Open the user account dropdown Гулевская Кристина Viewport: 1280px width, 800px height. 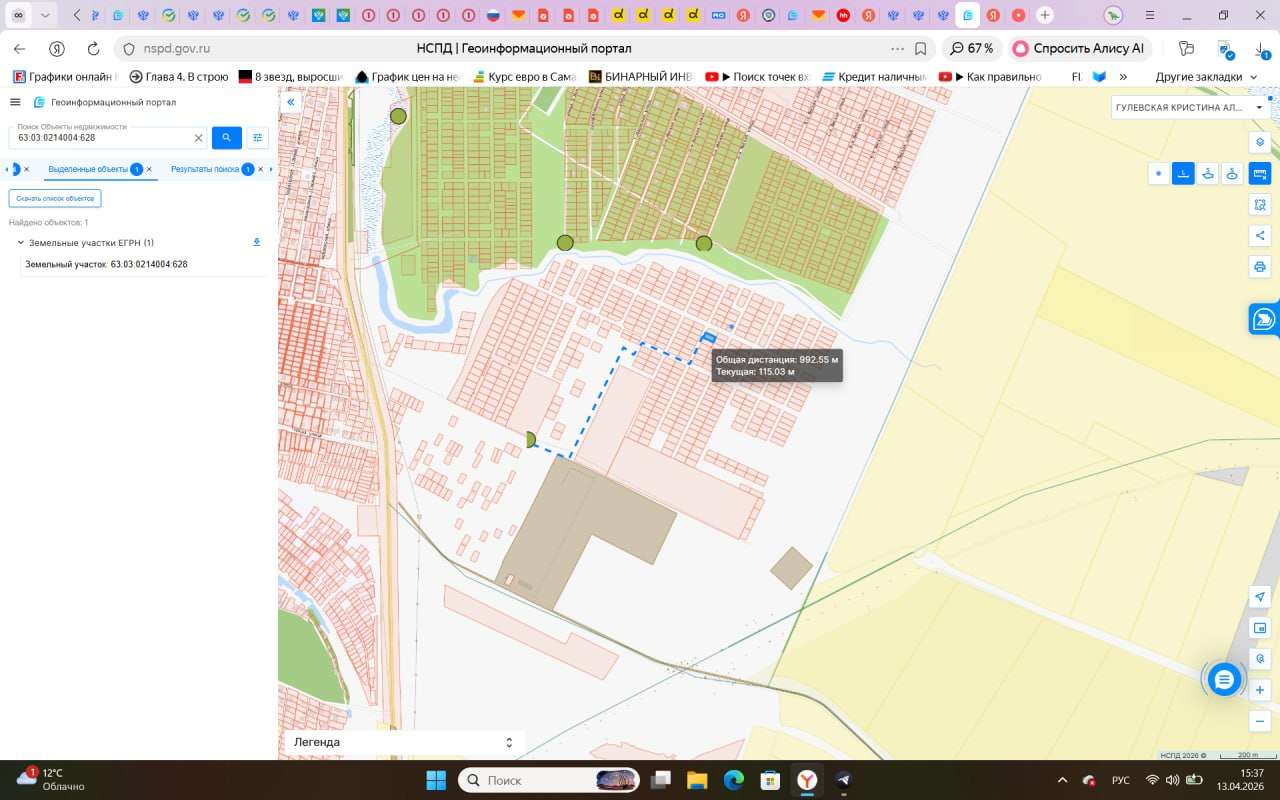pyautogui.click(x=1190, y=107)
